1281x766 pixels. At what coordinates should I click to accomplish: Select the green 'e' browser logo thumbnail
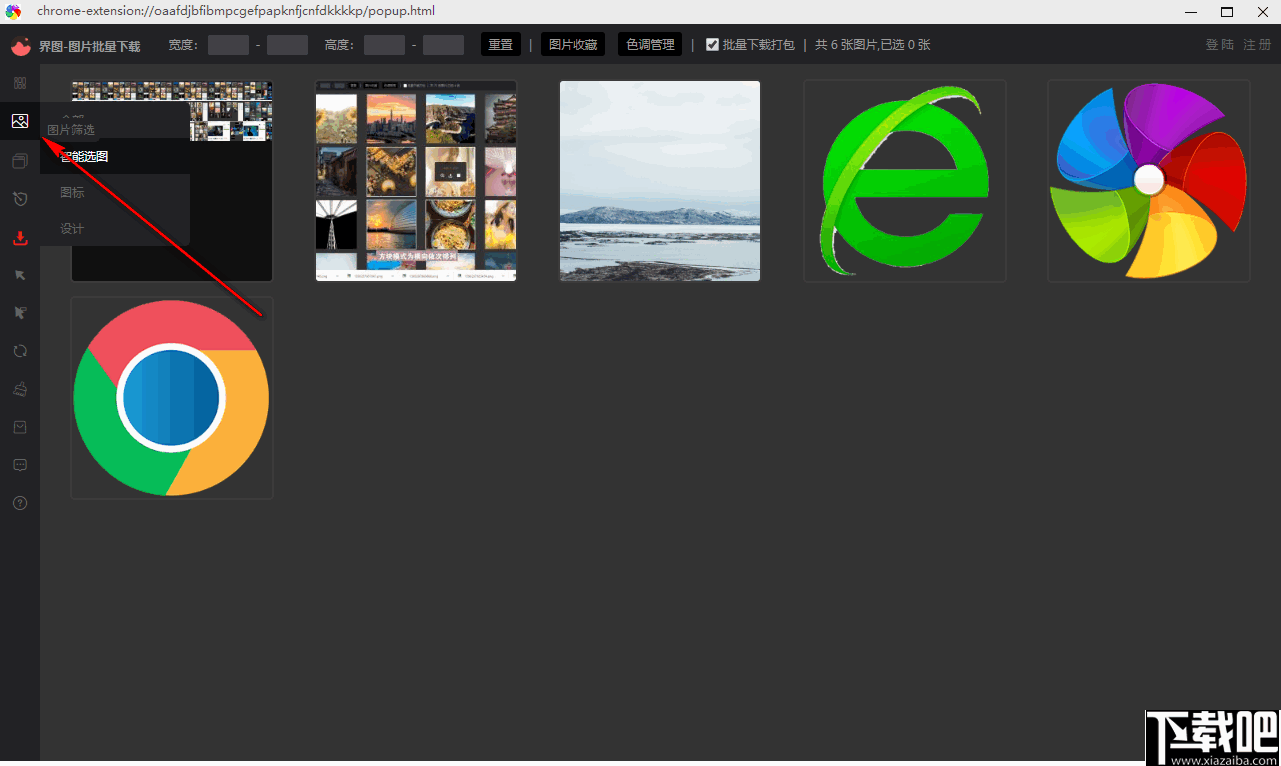pos(905,181)
